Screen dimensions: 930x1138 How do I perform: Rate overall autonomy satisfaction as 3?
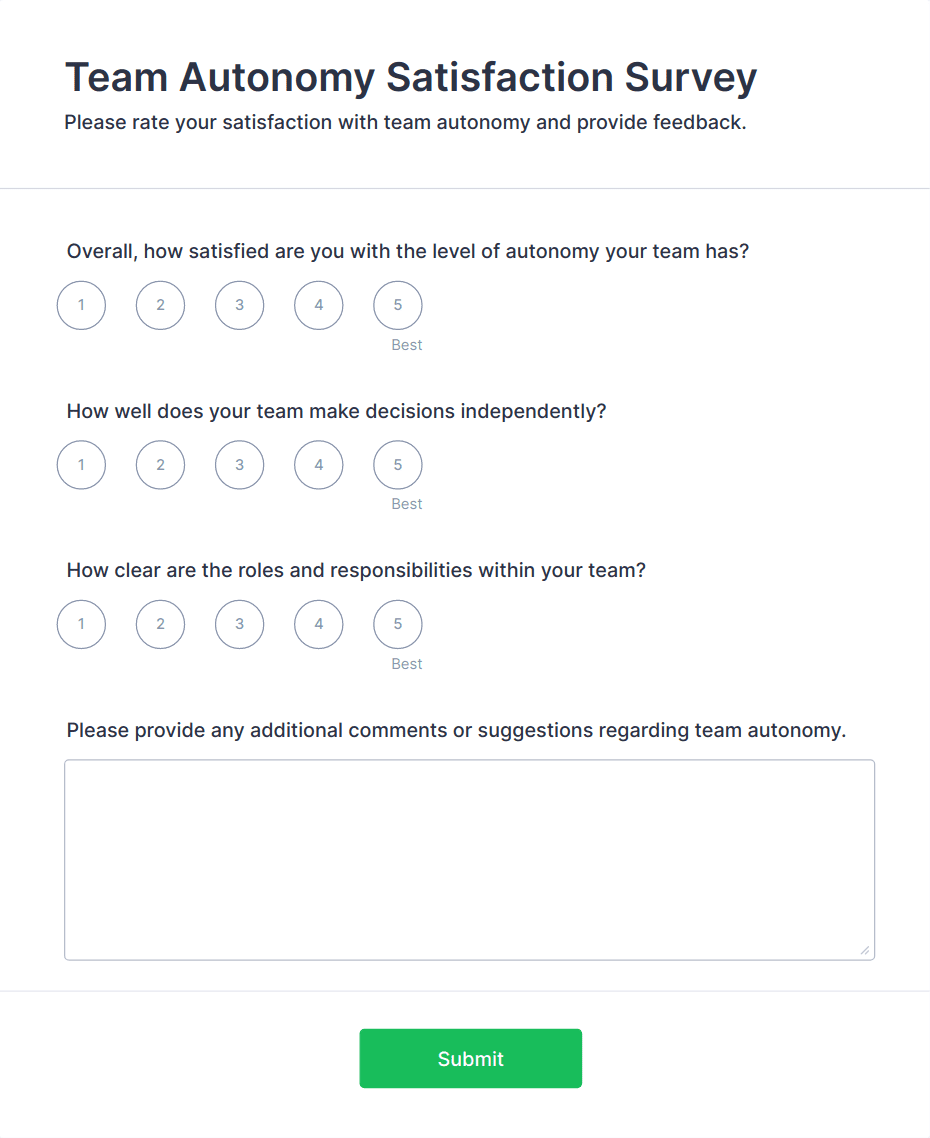[x=240, y=306]
